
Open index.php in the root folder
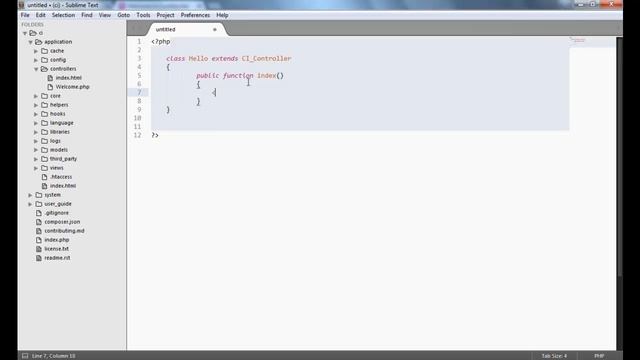click(57, 240)
